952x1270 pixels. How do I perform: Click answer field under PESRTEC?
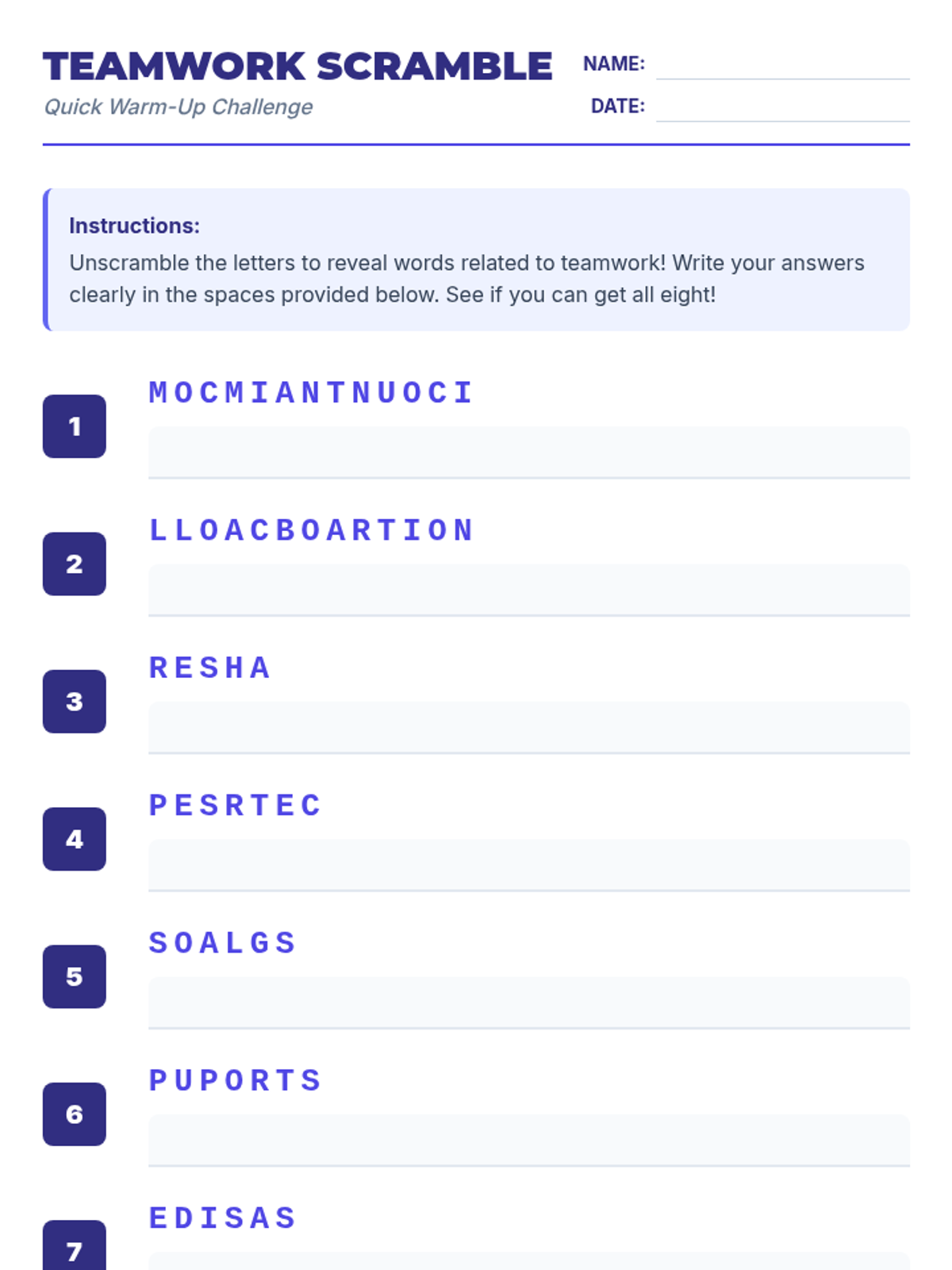529,865
